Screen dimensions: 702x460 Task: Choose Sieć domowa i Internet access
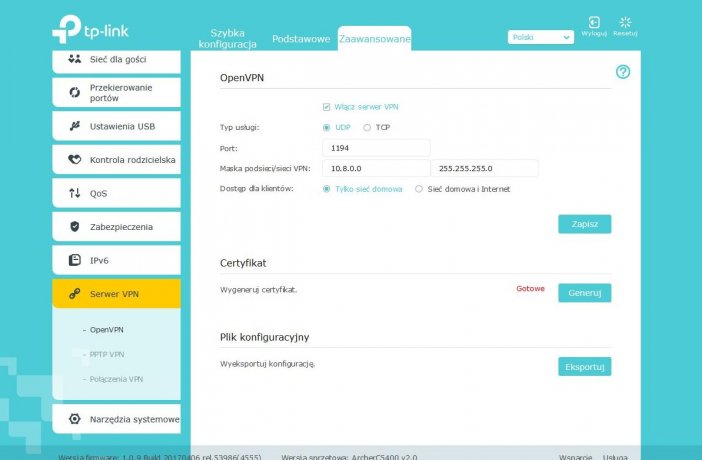point(419,189)
